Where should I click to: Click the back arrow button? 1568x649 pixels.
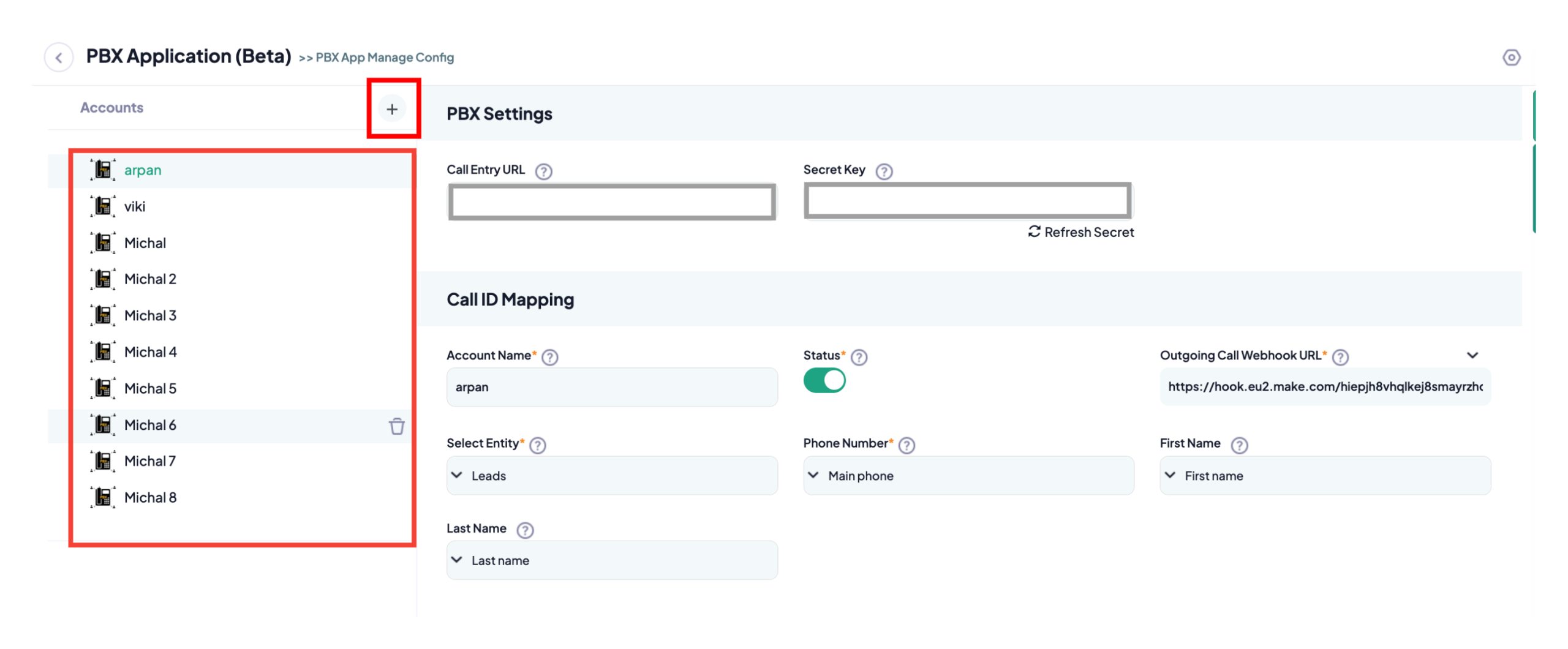pos(59,58)
